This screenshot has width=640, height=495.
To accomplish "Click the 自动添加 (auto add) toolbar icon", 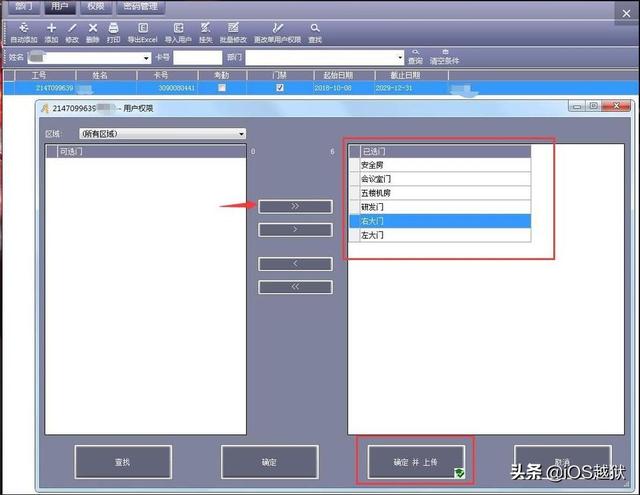I will [x=24, y=28].
